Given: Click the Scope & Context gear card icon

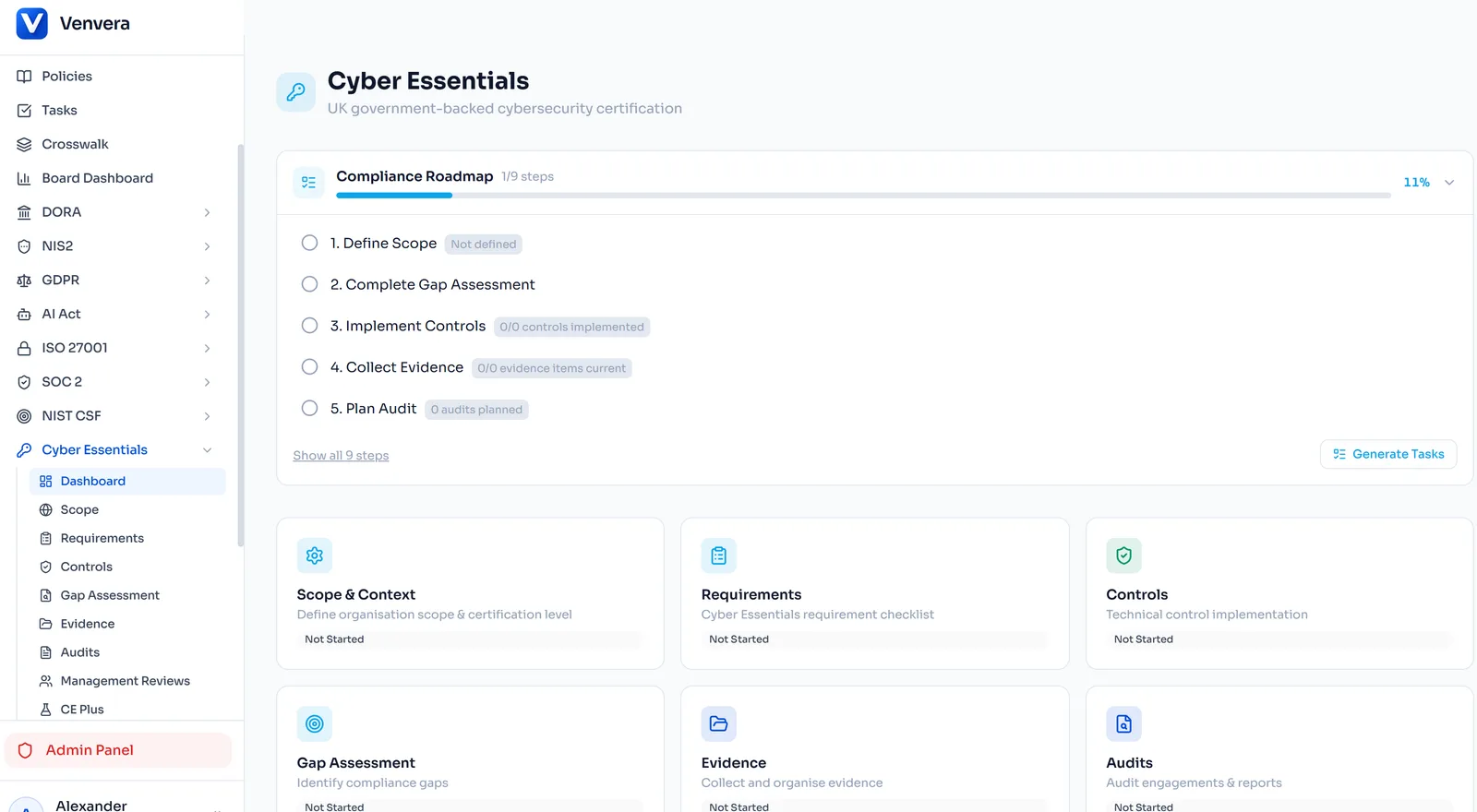Looking at the screenshot, I should [x=315, y=555].
